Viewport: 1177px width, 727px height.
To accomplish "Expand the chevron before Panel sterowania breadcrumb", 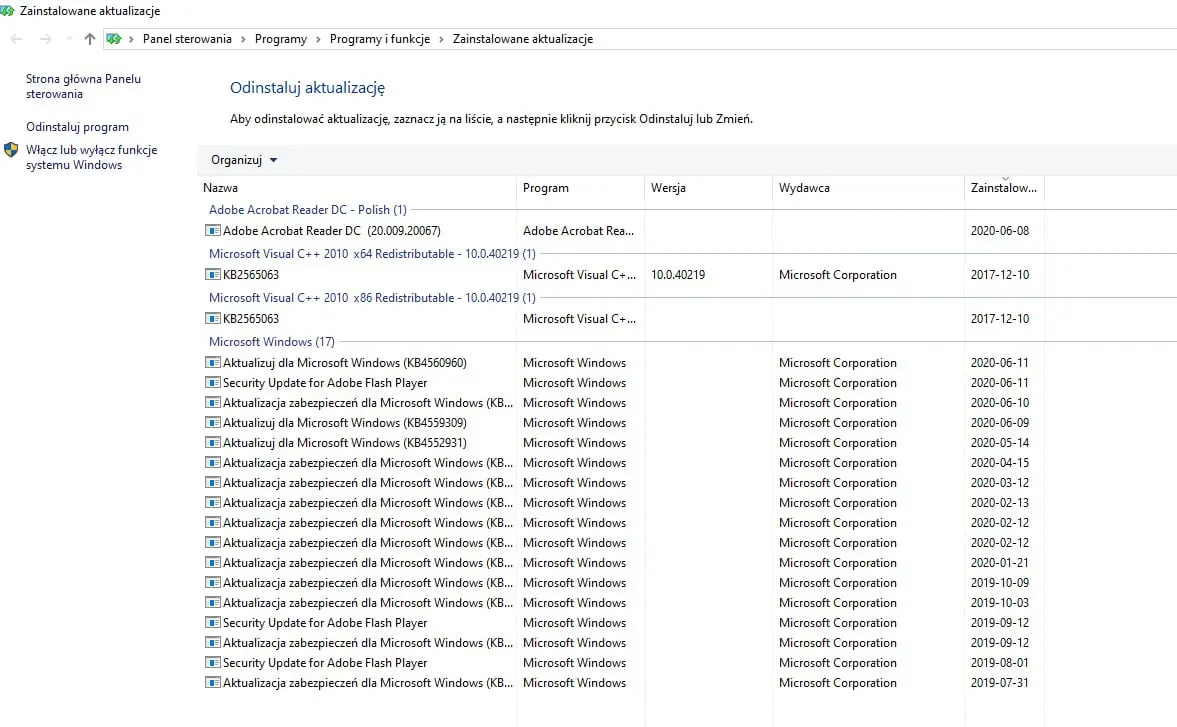I will pos(131,39).
